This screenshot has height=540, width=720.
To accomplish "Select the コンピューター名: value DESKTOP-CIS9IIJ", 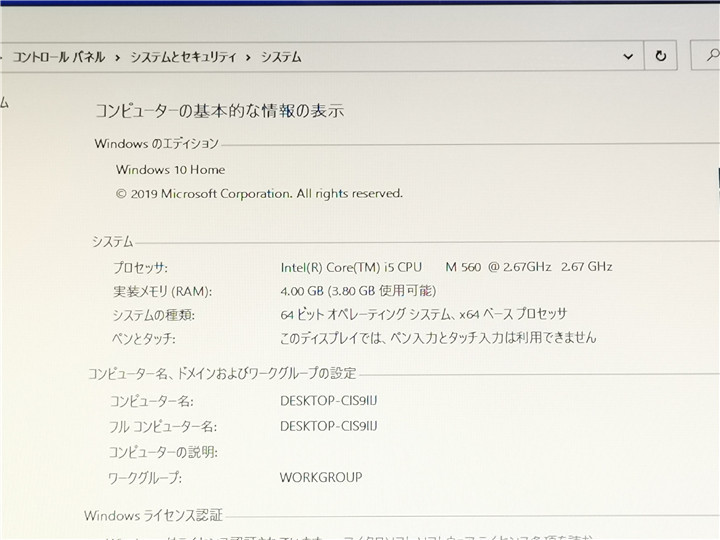I will 329,401.
